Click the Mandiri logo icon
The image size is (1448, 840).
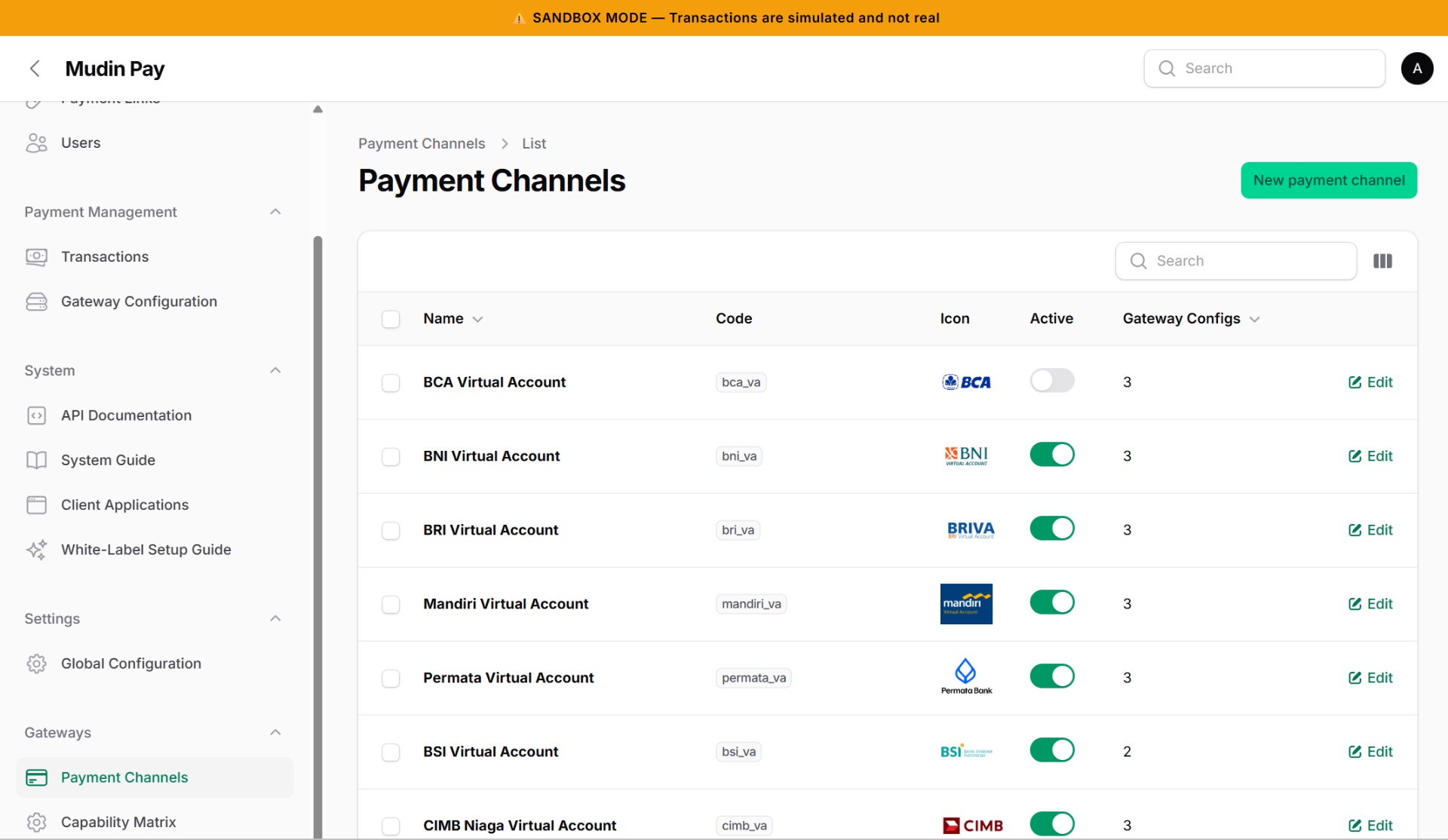click(966, 604)
